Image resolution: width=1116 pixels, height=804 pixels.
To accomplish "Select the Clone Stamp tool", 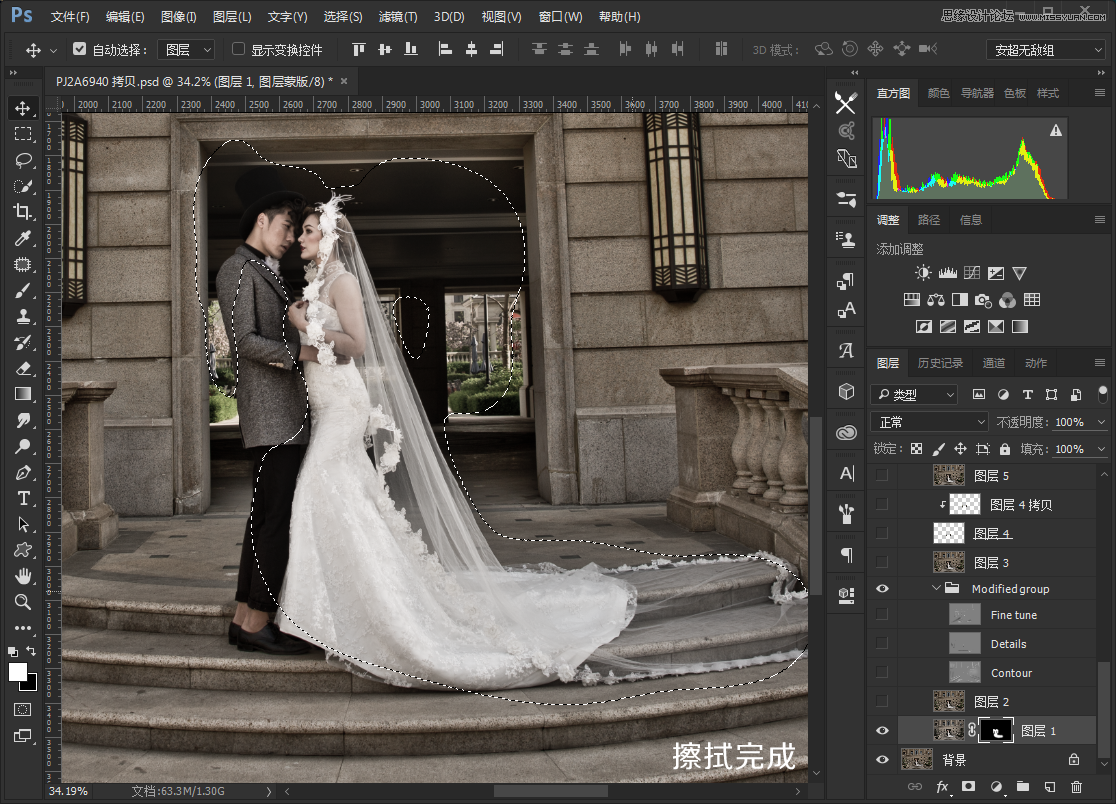I will coord(23,316).
